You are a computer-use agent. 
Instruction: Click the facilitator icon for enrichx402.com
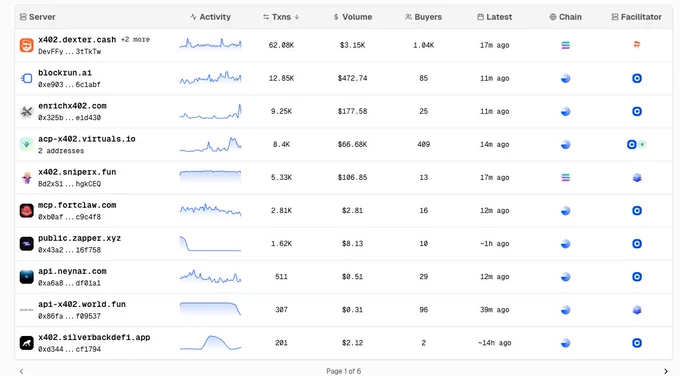pyautogui.click(x=637, y=111)
